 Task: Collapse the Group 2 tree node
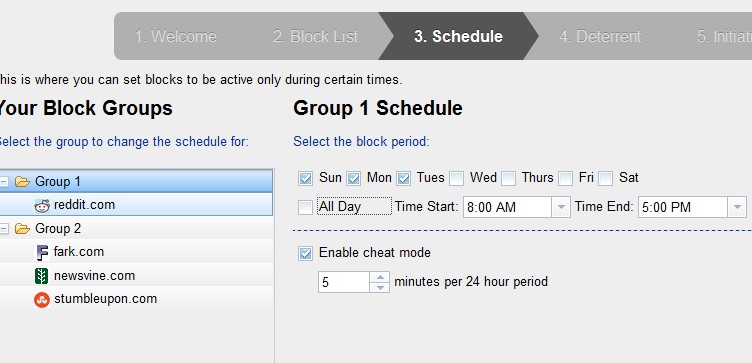tap(4, 229)
